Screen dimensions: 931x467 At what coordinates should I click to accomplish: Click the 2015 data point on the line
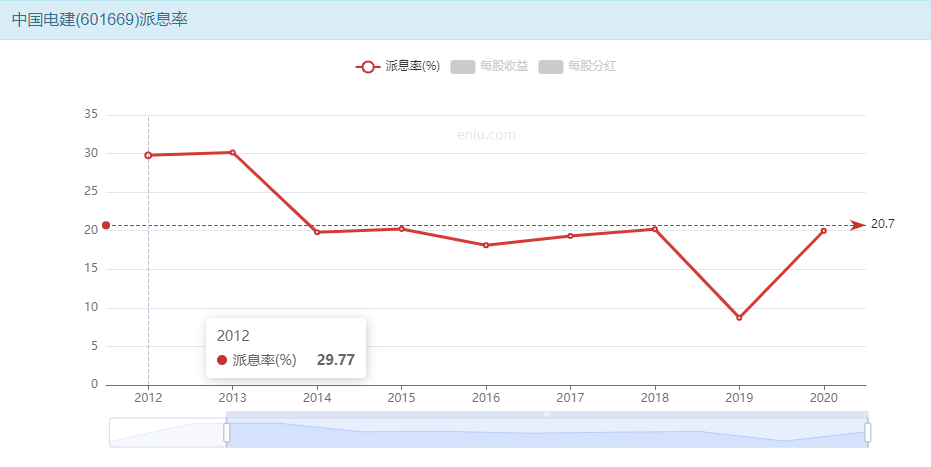tap(401, 228)
